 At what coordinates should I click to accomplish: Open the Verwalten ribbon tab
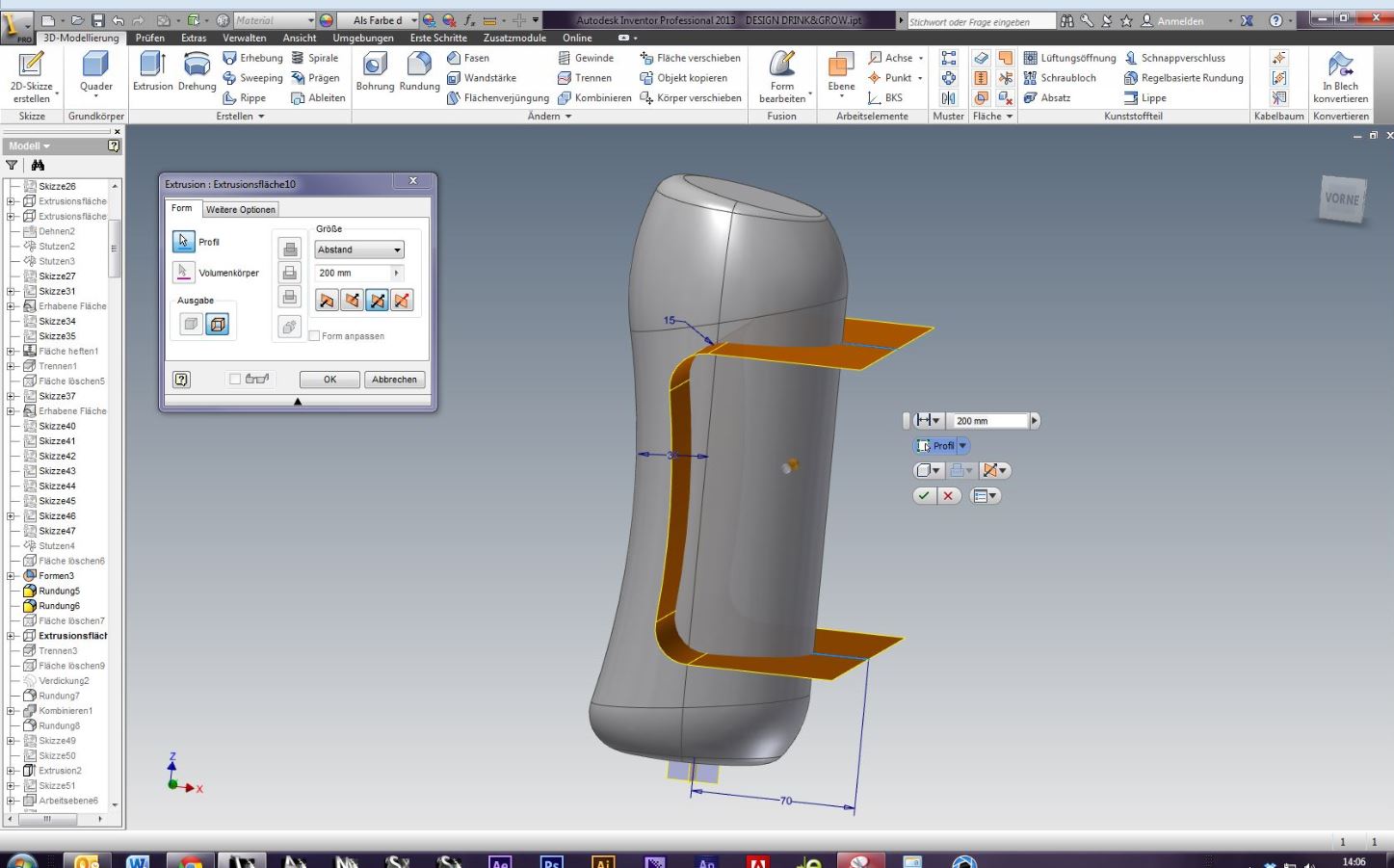[245, 38]
